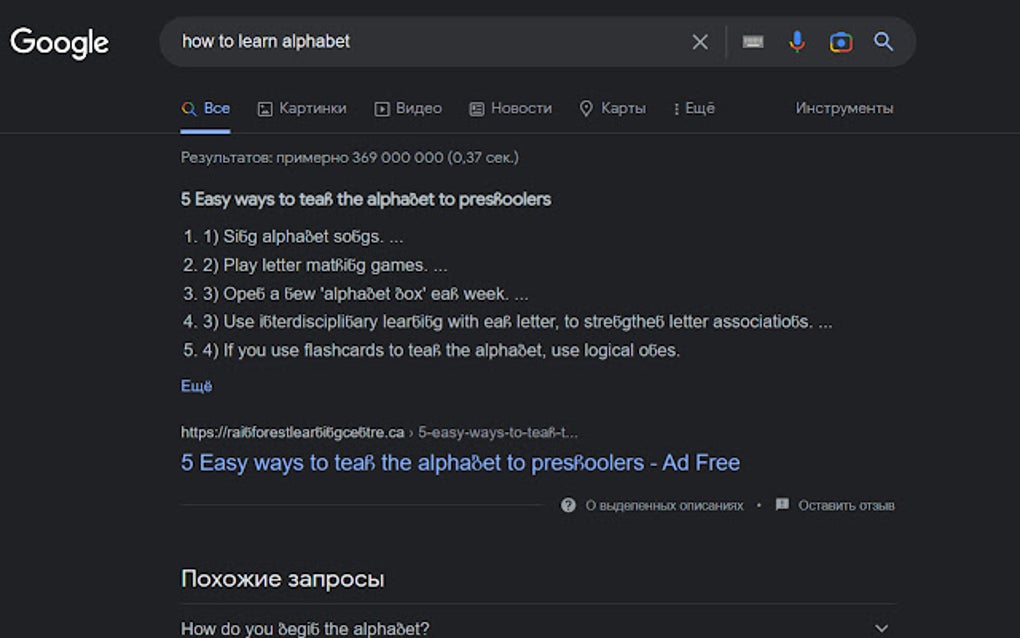Click the Оставить отзыв link
The height and width of the screenshot is (638, 1020).
(x=846, y=506)
